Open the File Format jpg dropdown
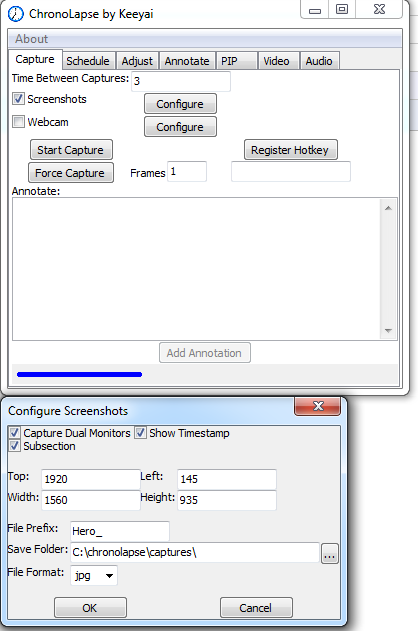 [94, 575]
